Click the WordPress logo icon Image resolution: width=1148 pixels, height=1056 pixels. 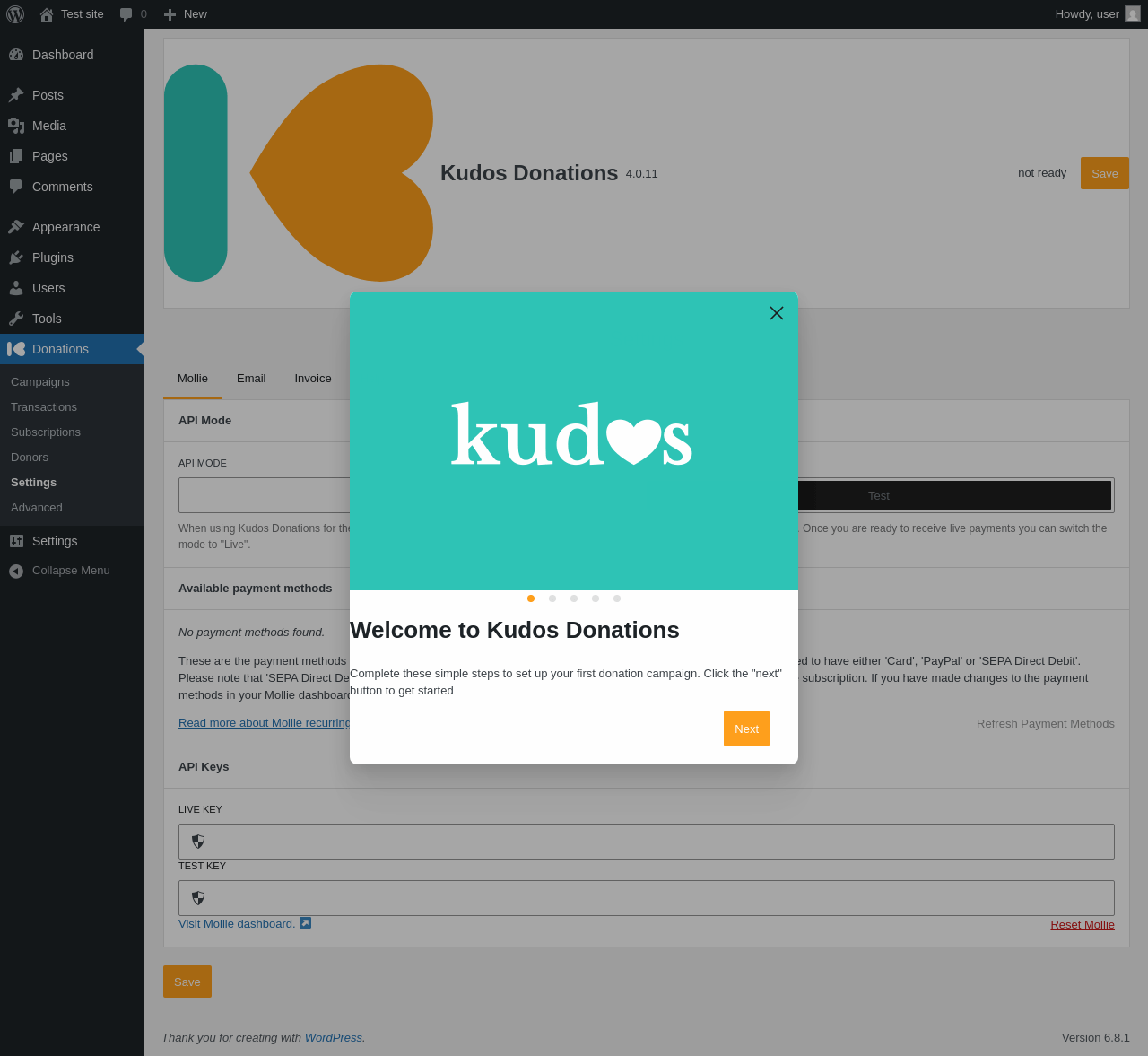point(15,14)
